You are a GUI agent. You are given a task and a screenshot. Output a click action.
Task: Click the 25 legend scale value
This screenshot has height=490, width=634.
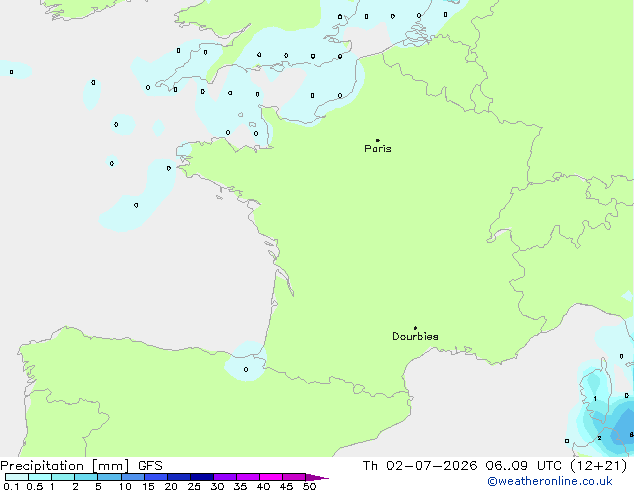(x=194, y=486)
